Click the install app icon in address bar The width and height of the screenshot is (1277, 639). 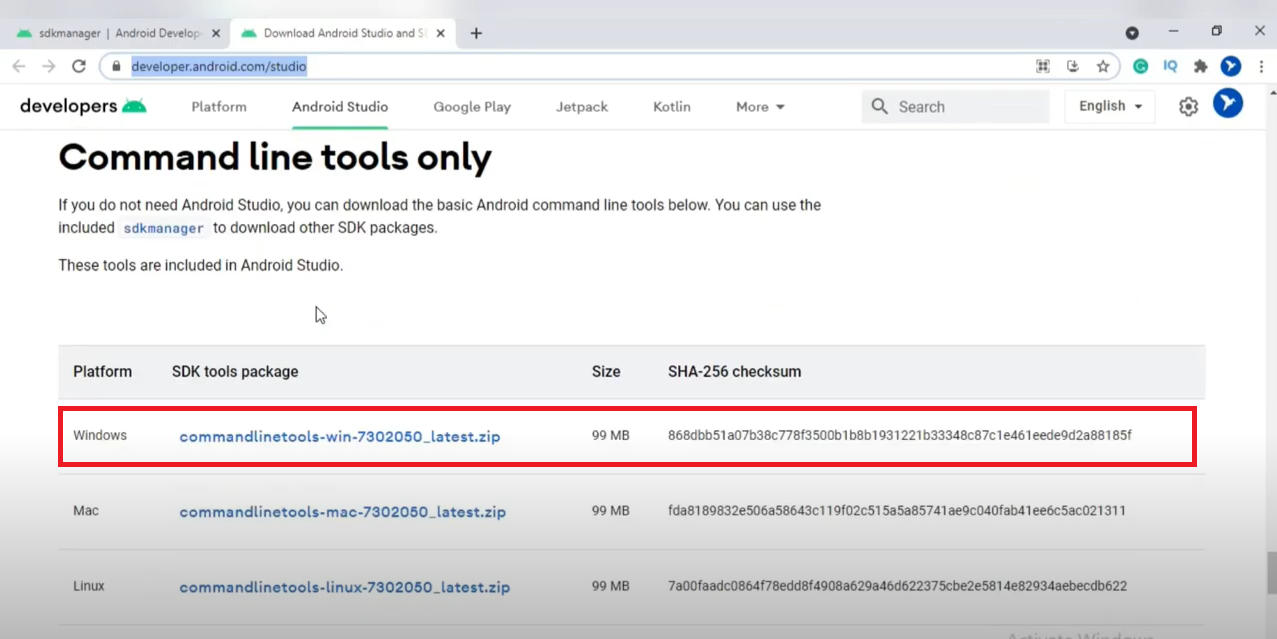click(1073, 66)
